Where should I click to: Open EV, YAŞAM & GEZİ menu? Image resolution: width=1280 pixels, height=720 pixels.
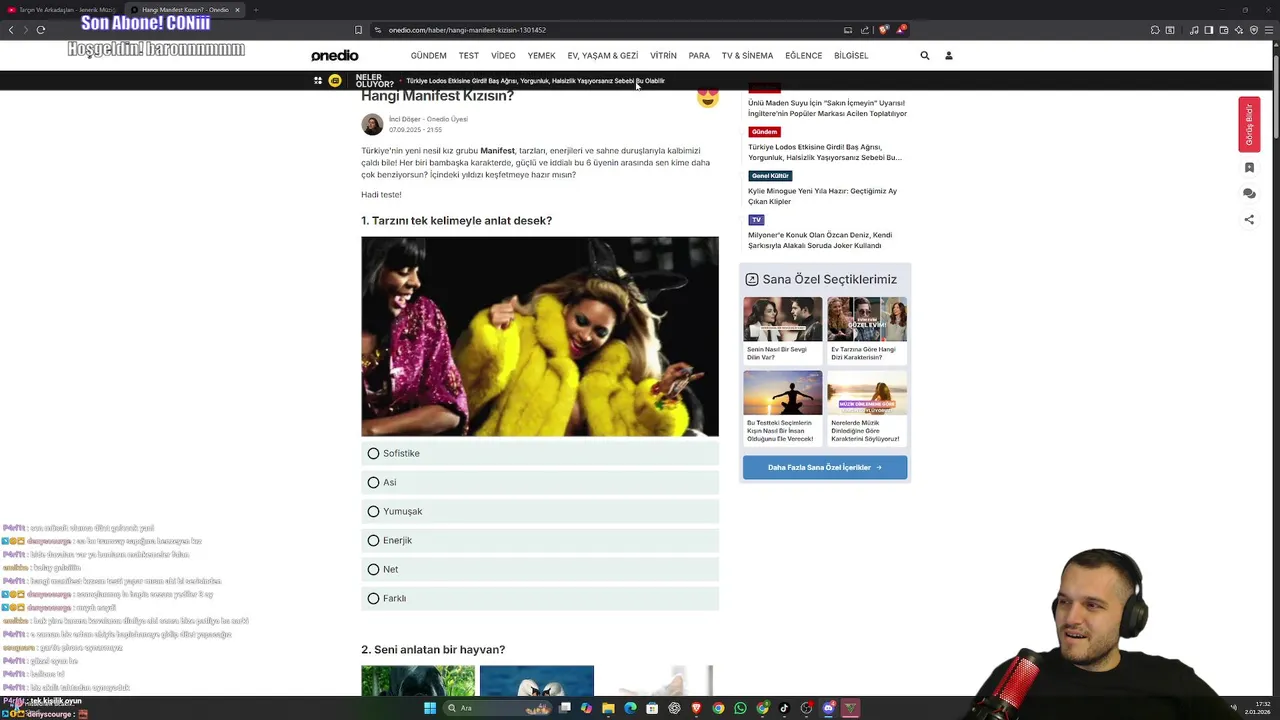(x=603, y=56)
